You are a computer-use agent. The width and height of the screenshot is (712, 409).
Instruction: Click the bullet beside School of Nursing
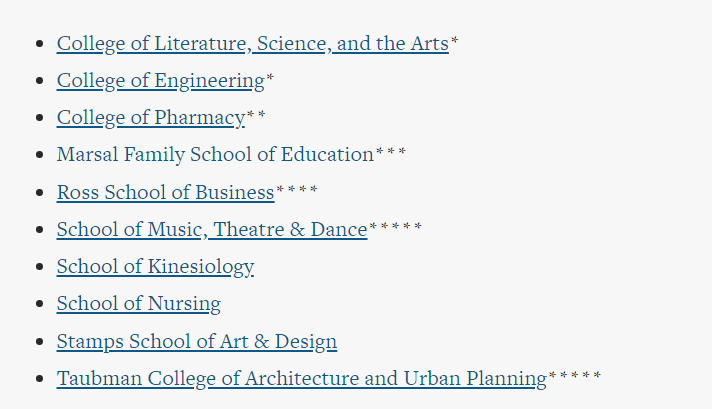(x=40, y=304)
